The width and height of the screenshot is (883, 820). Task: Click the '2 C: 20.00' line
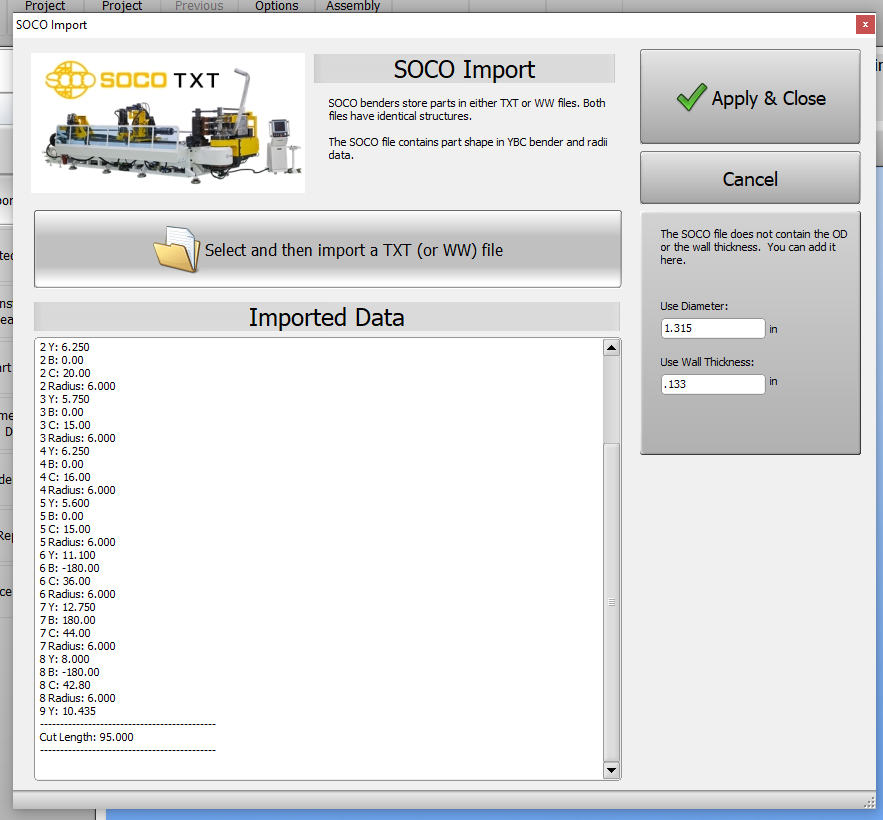[65, 373]
